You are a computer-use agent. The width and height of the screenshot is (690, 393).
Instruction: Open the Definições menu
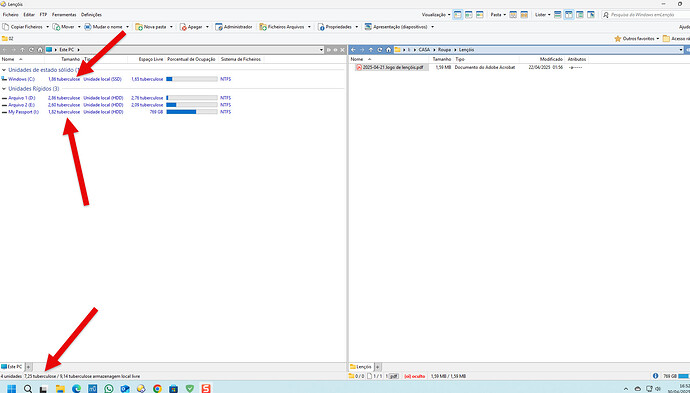pyautogui.click(x=91, y=15)
